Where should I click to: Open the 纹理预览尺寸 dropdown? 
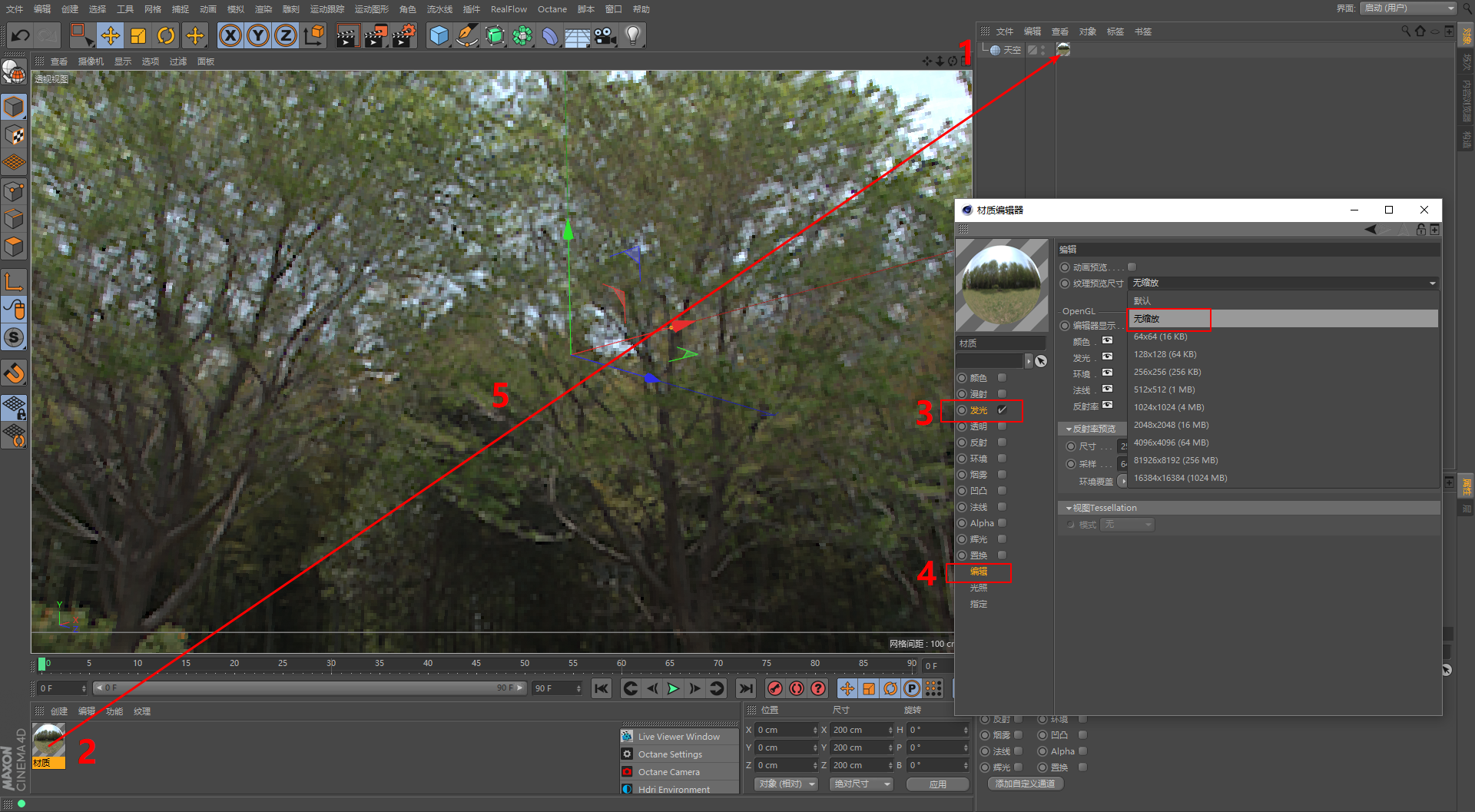click(1283, 283)
